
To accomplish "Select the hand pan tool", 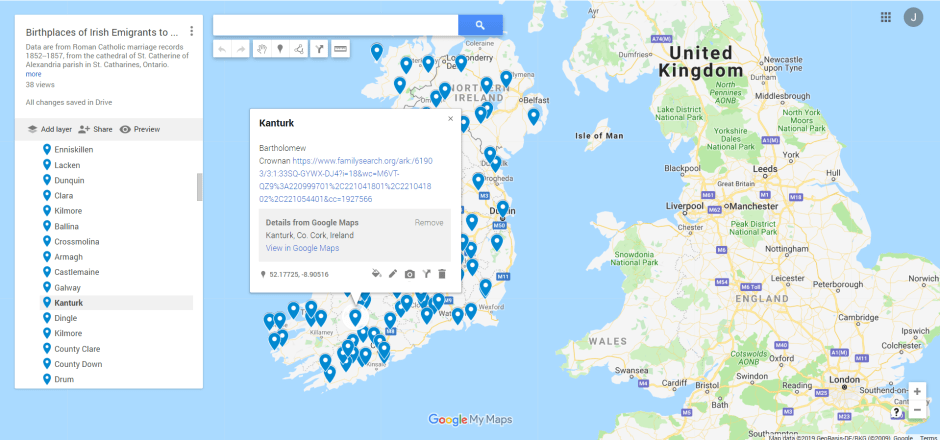I will [x=260, y=48].
